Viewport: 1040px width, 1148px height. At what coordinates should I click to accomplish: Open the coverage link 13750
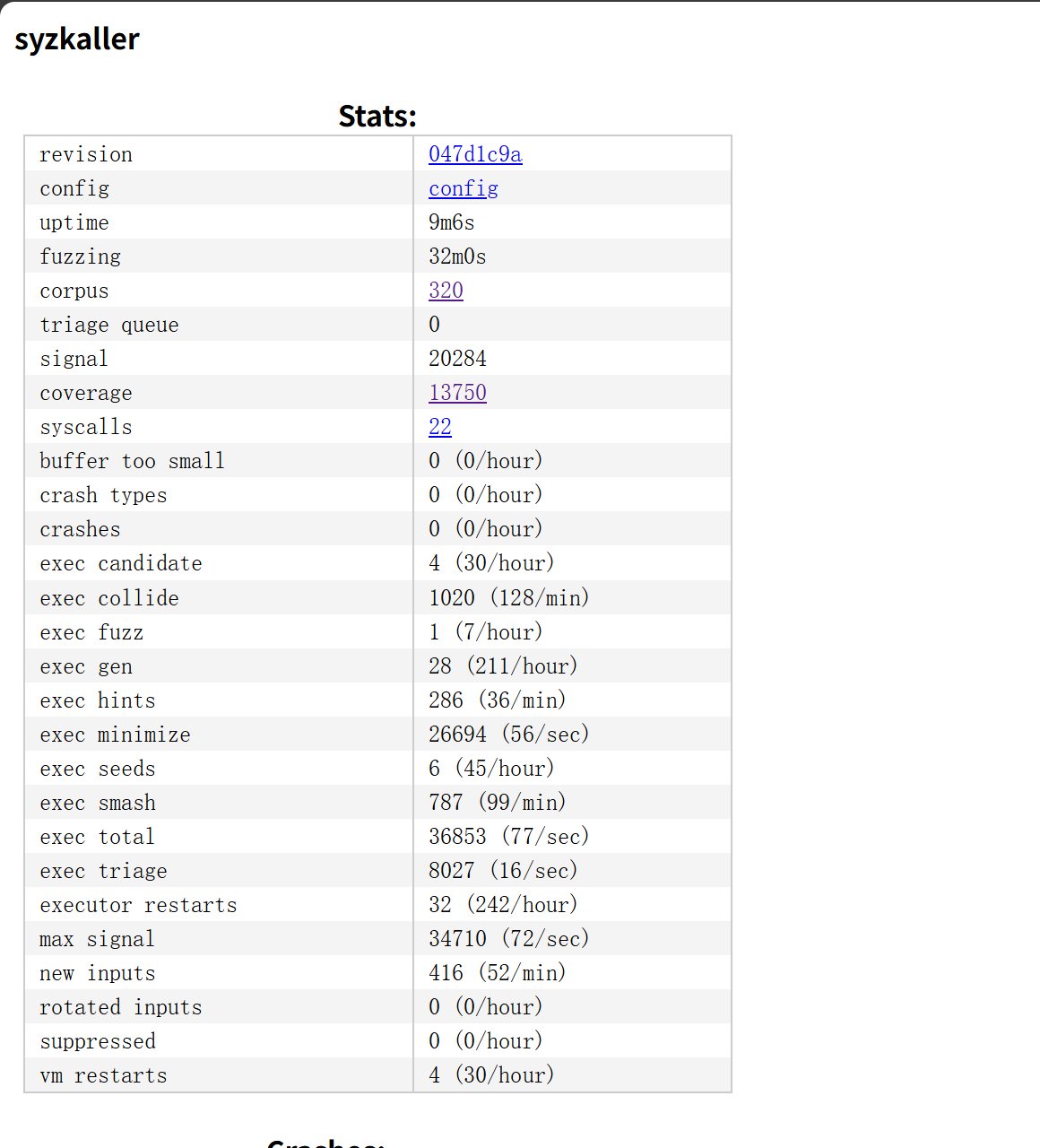457,393
